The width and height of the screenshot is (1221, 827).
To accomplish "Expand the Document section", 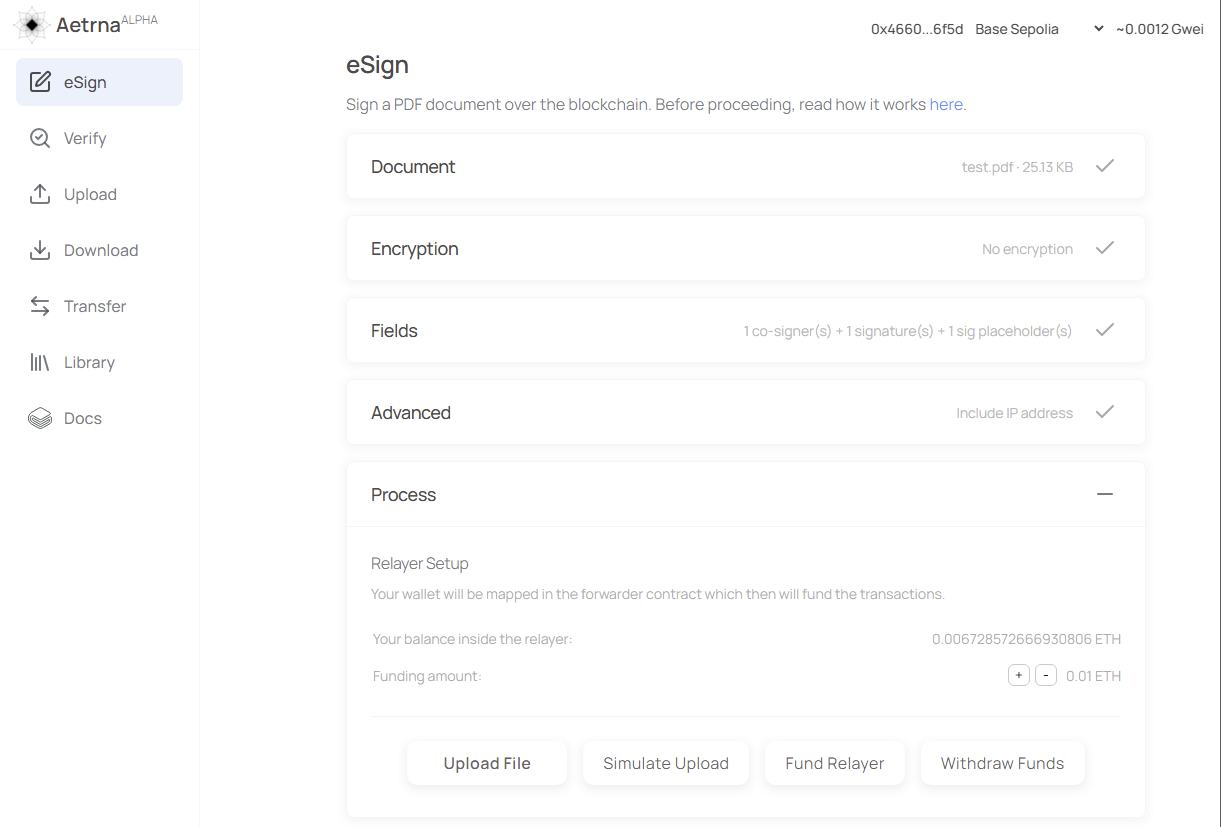I will point(1104,166).
